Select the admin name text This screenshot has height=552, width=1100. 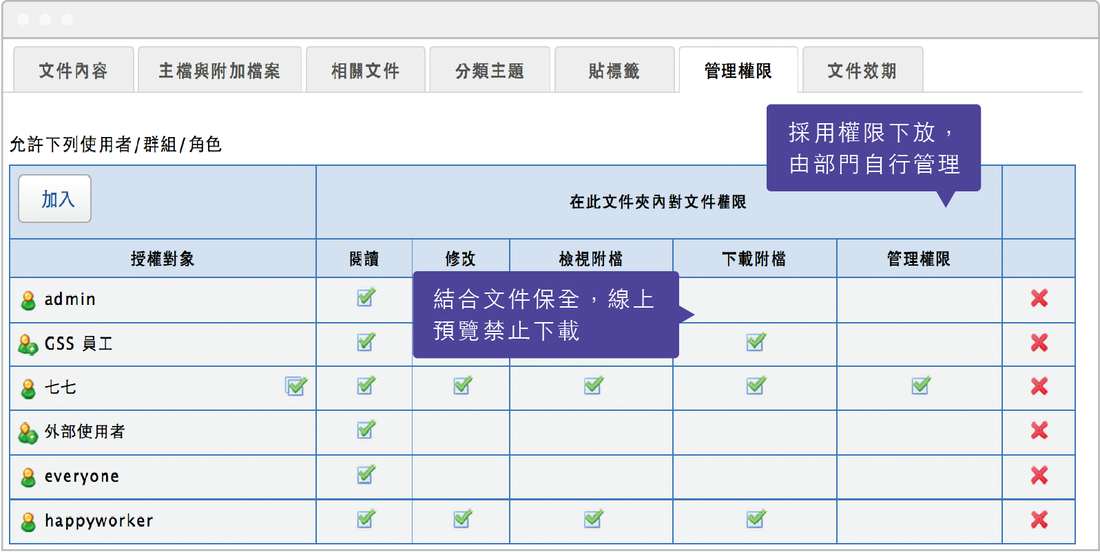[70, 299]
